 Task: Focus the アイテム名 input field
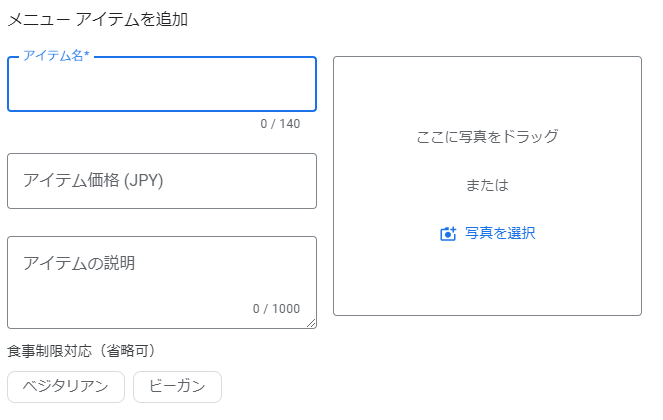[x=162, y=84]
